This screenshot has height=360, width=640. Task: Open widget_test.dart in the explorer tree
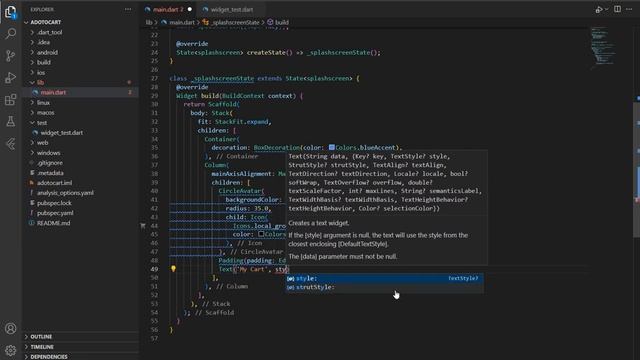pyautogui.click(x=62, y=133)
